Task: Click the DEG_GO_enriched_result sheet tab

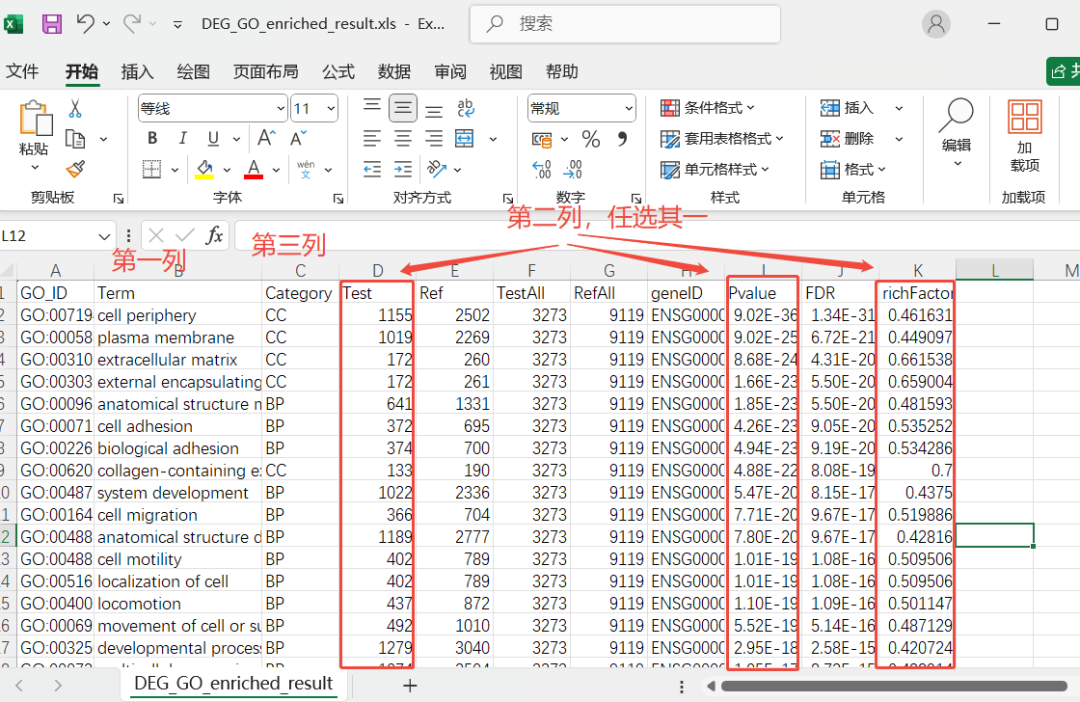Action: [233, 684]
